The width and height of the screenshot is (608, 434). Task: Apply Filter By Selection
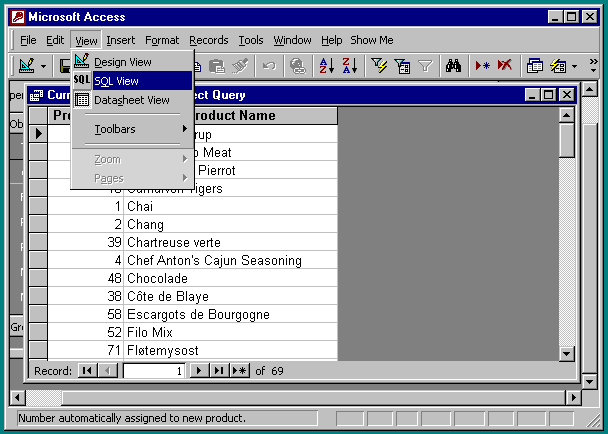379,66
